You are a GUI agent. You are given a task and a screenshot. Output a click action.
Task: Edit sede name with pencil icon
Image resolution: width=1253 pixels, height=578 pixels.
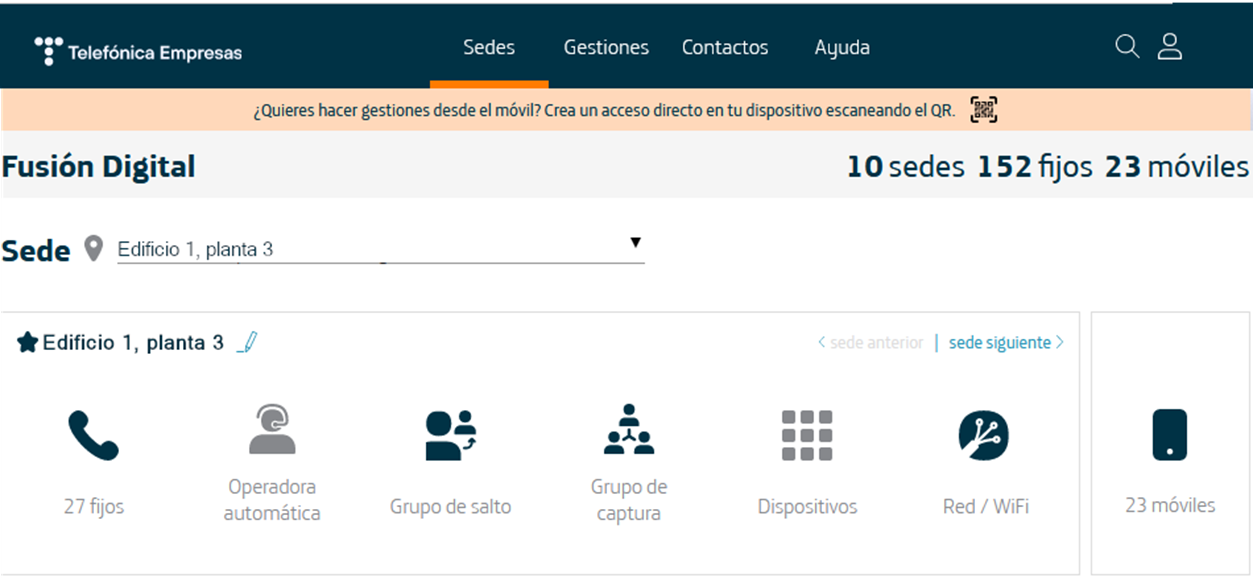[248, 343]
